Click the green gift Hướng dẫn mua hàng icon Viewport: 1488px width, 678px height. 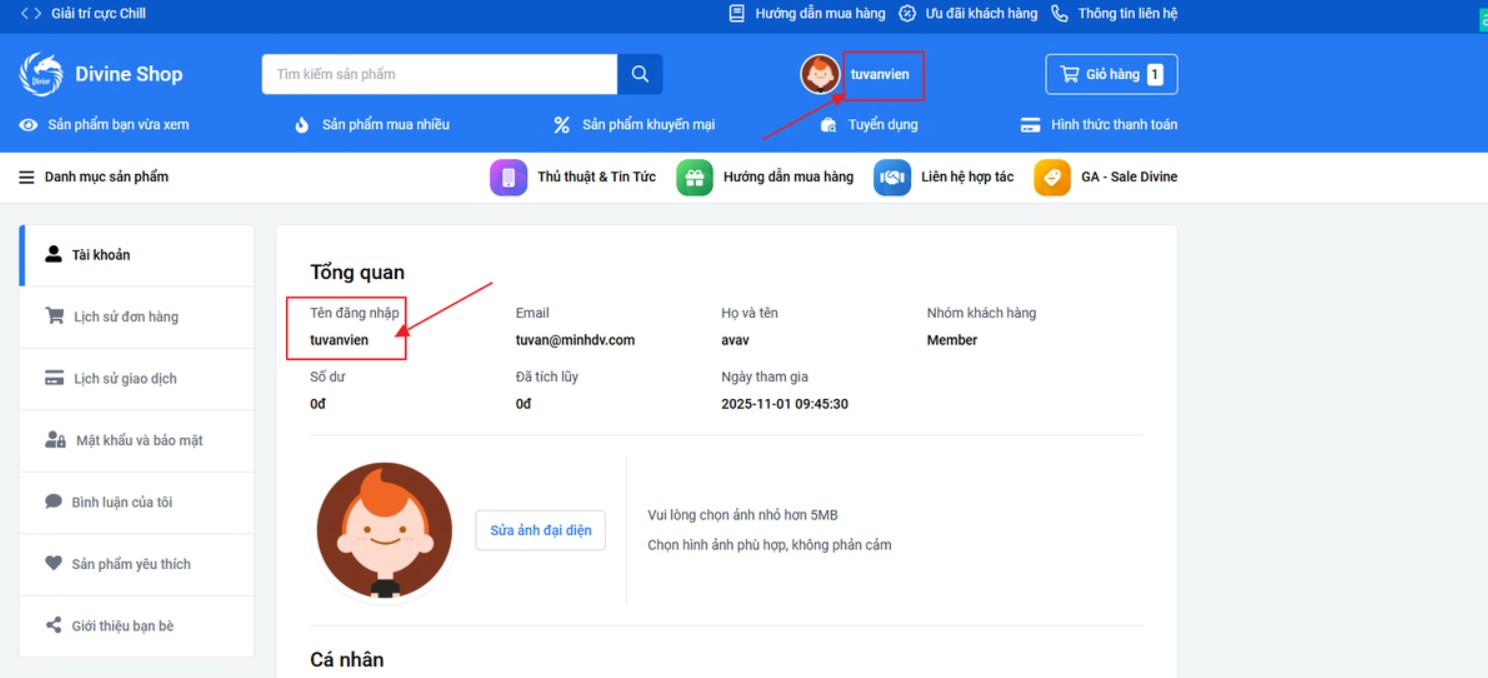click(x=694, y=177)
